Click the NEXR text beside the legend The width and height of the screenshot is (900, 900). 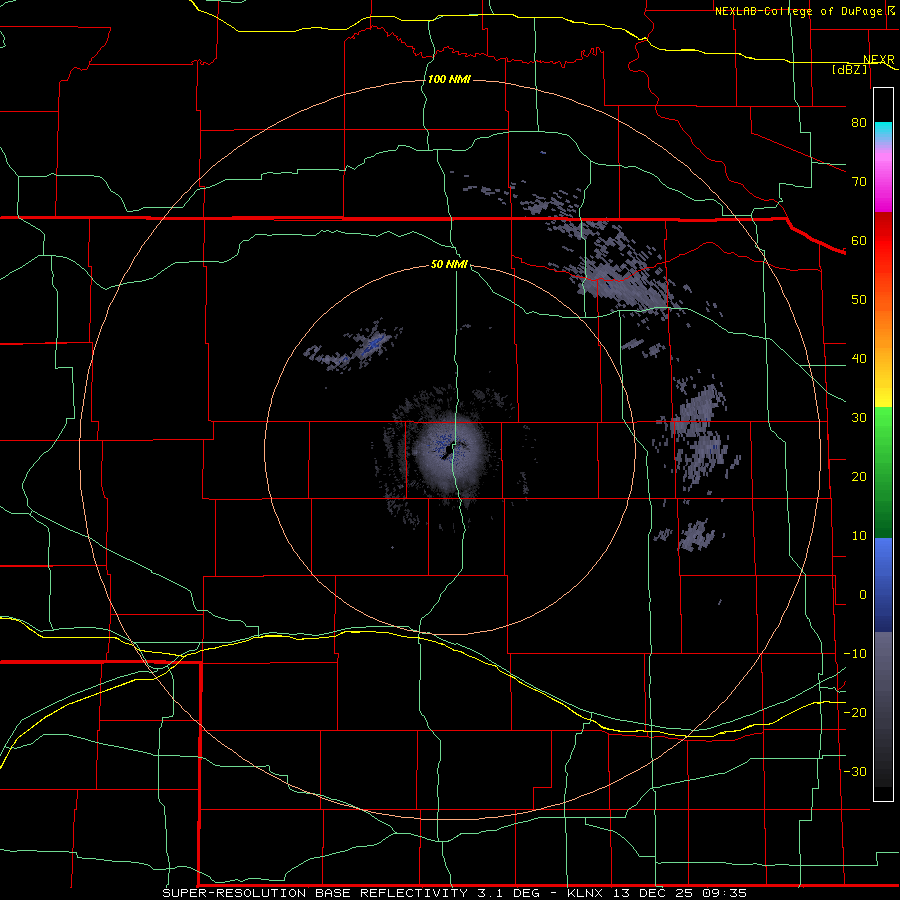click(879, 59)
